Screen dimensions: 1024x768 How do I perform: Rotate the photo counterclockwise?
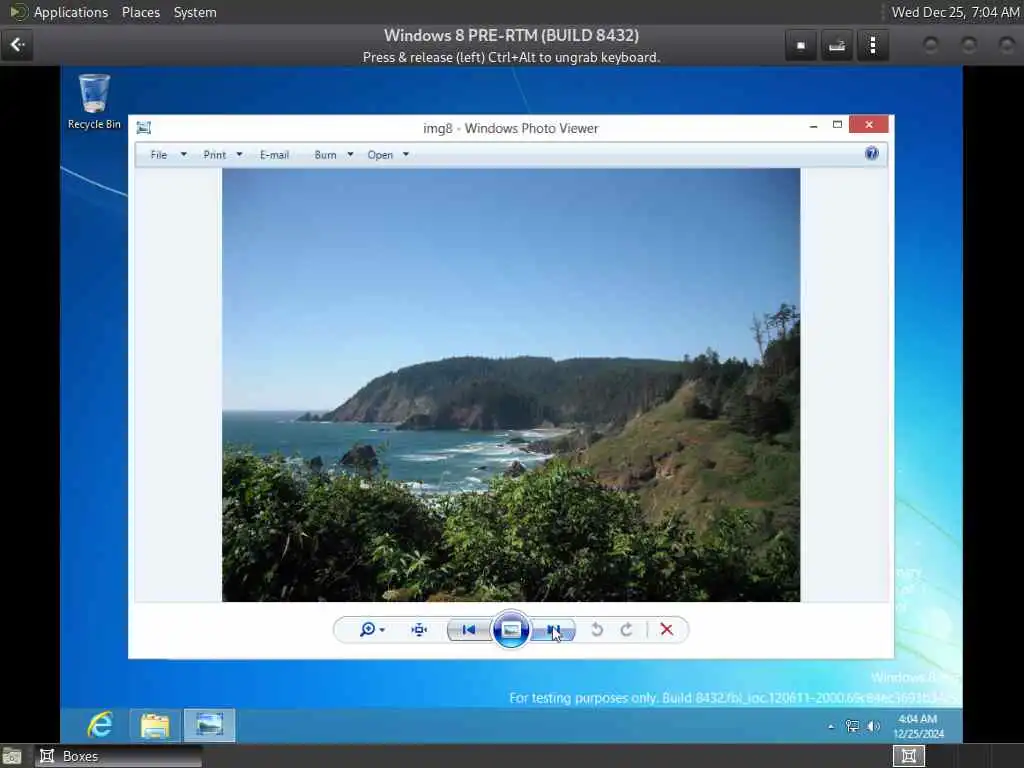pyautogui.click(x=596, y=630)
